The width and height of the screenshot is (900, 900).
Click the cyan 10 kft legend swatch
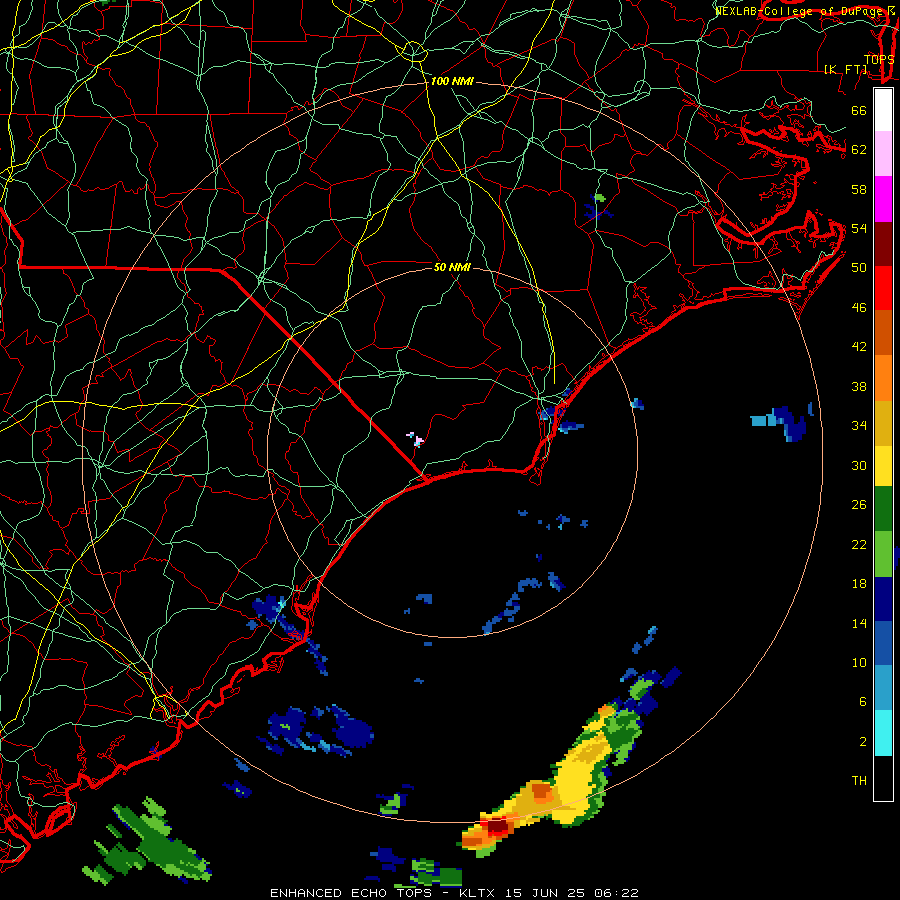883,733
